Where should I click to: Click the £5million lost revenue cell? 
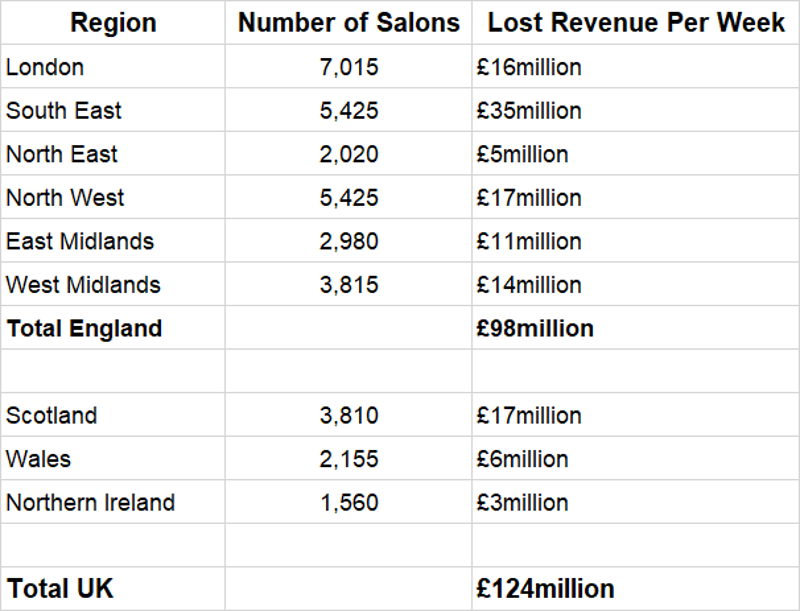523,154
